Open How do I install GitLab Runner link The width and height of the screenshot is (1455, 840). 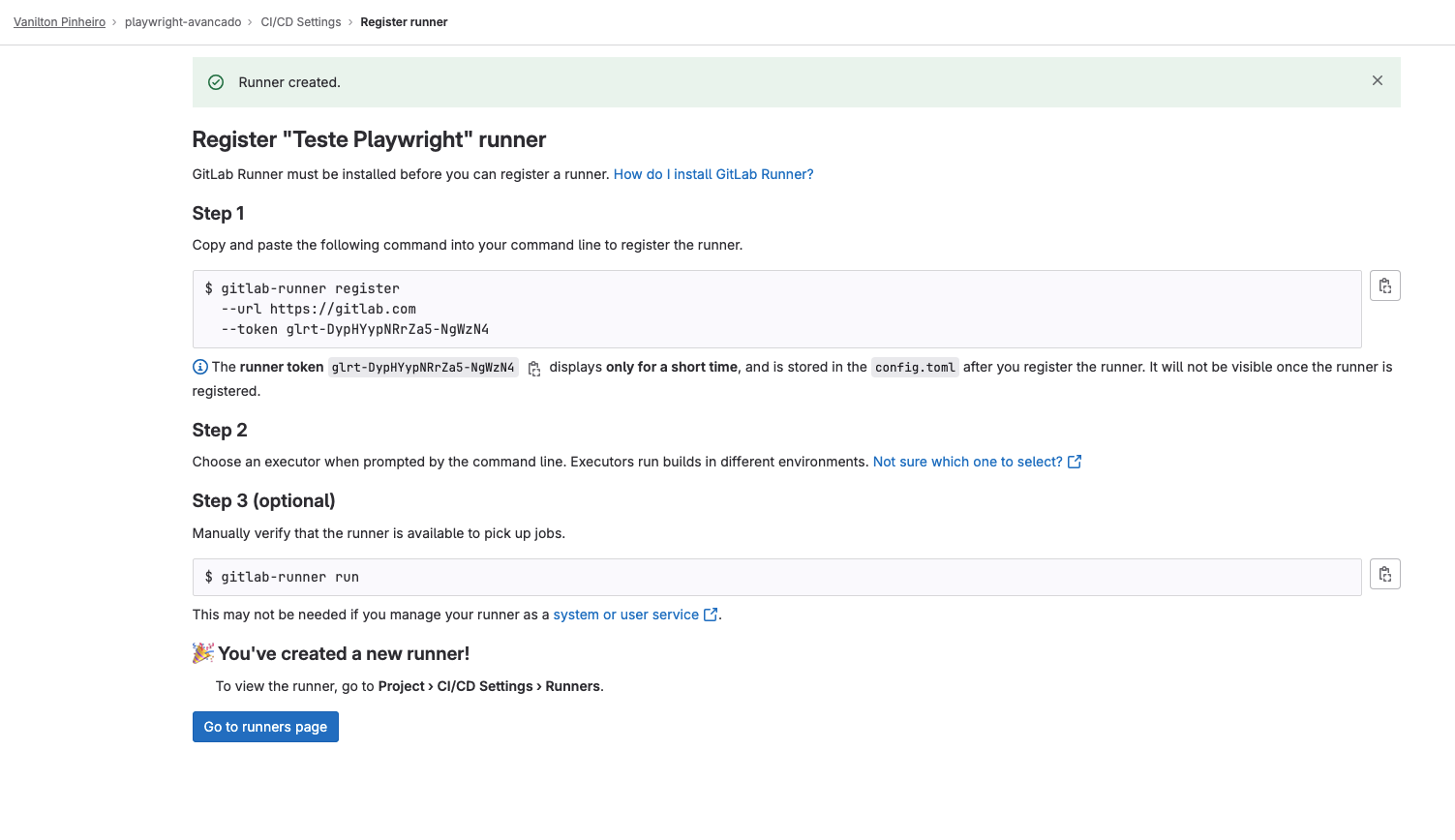[x=713, y=174]
